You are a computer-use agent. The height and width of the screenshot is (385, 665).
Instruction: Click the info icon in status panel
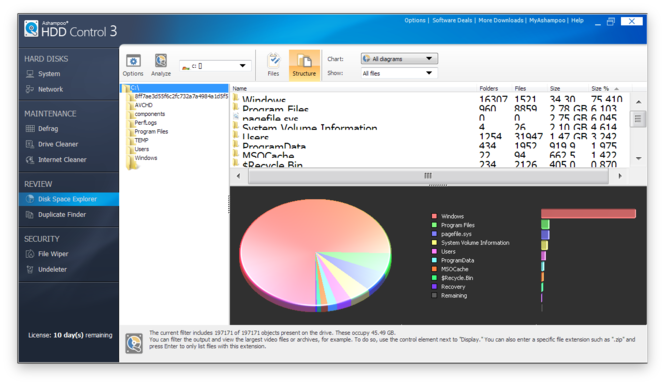pos(134,343)
